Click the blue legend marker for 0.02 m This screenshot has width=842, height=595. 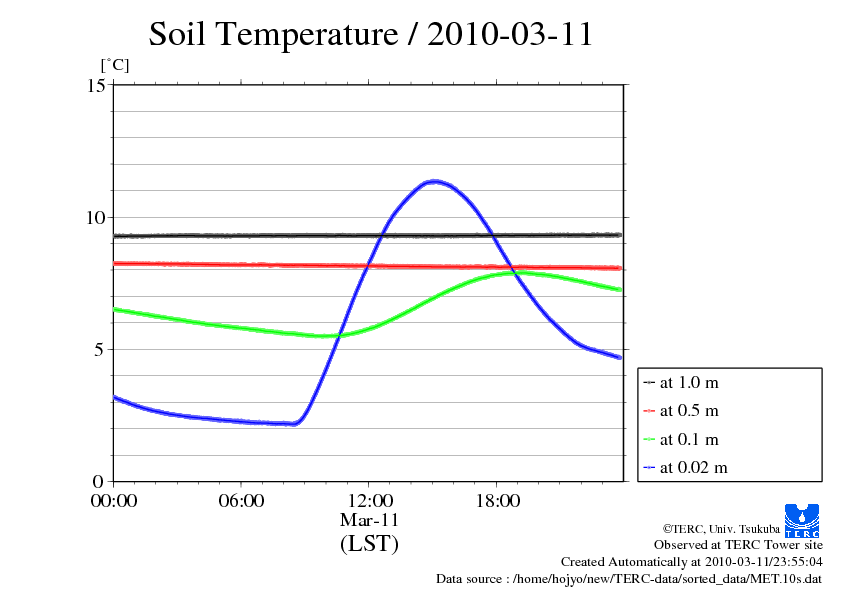[x=649, y=467]
